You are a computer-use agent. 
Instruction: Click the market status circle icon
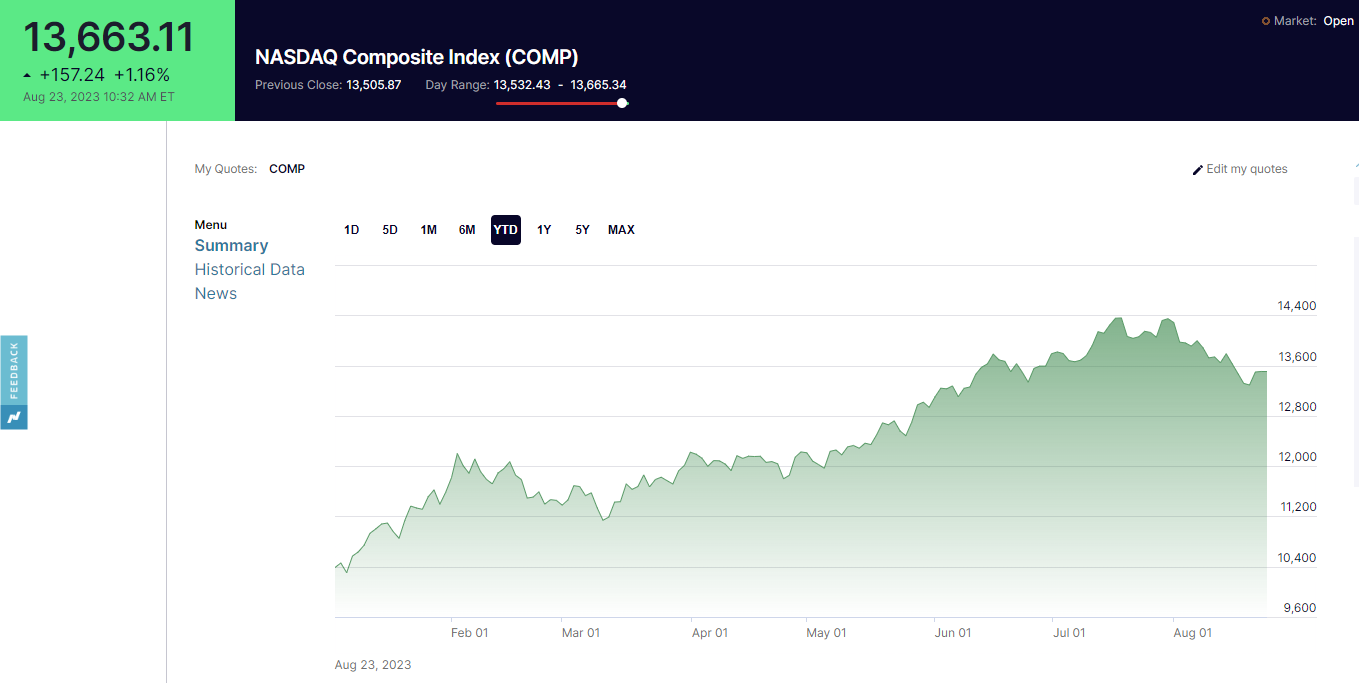click(1266, 21)
